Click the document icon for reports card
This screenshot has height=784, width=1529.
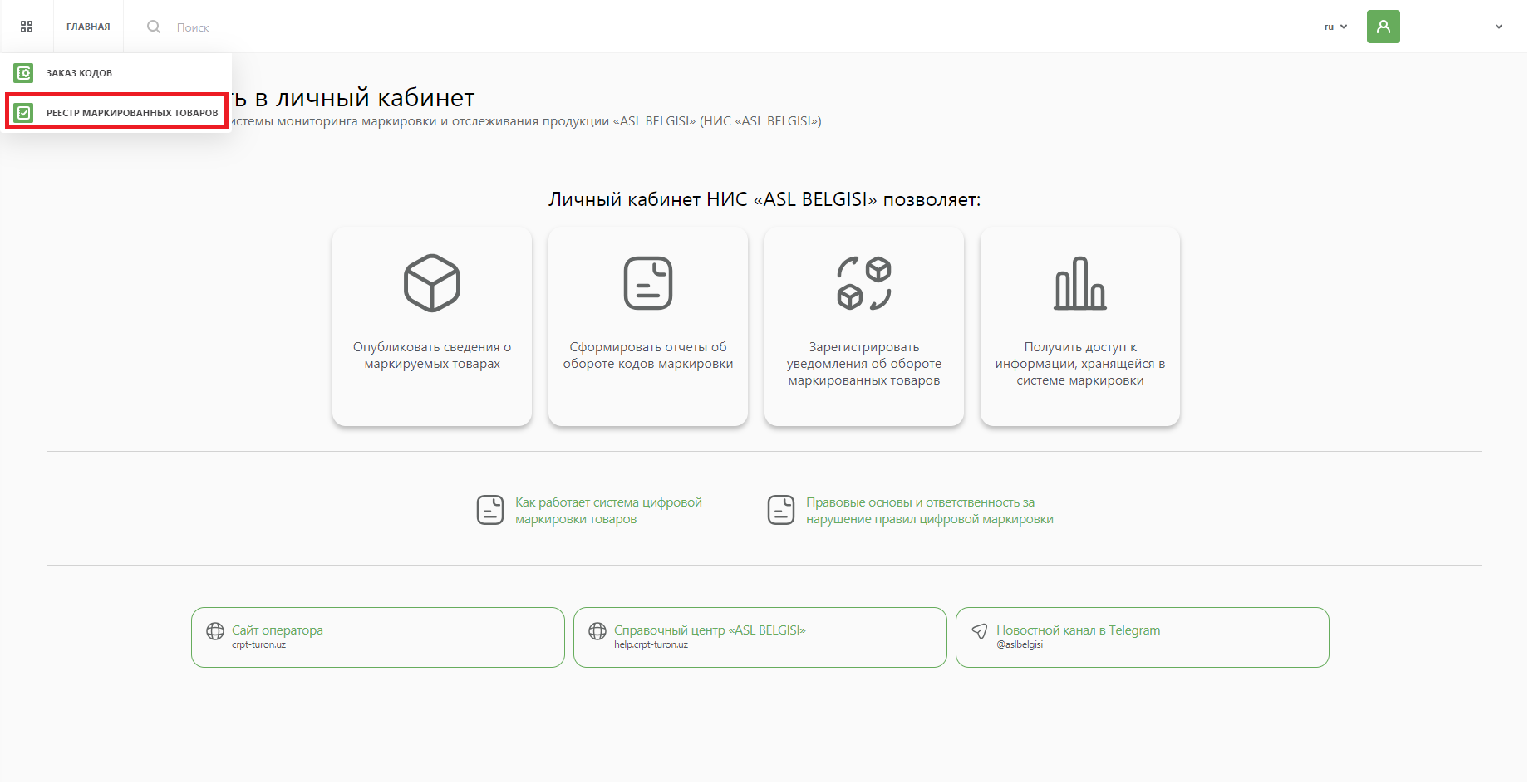(648, 283)
